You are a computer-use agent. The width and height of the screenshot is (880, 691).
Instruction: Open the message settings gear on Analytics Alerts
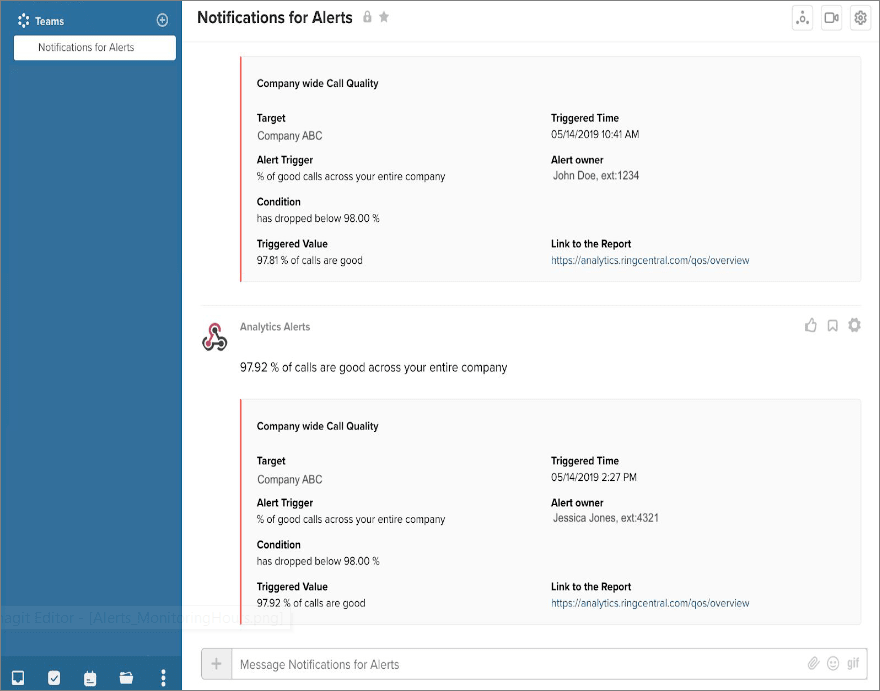[x=854, y=325]
